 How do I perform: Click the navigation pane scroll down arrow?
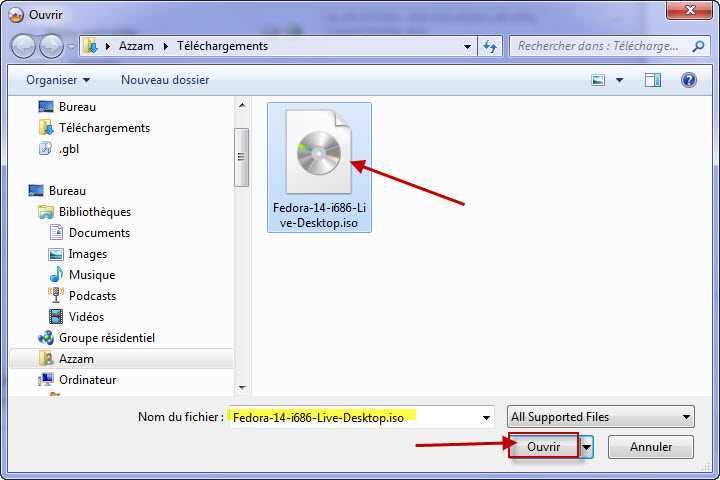242,388
